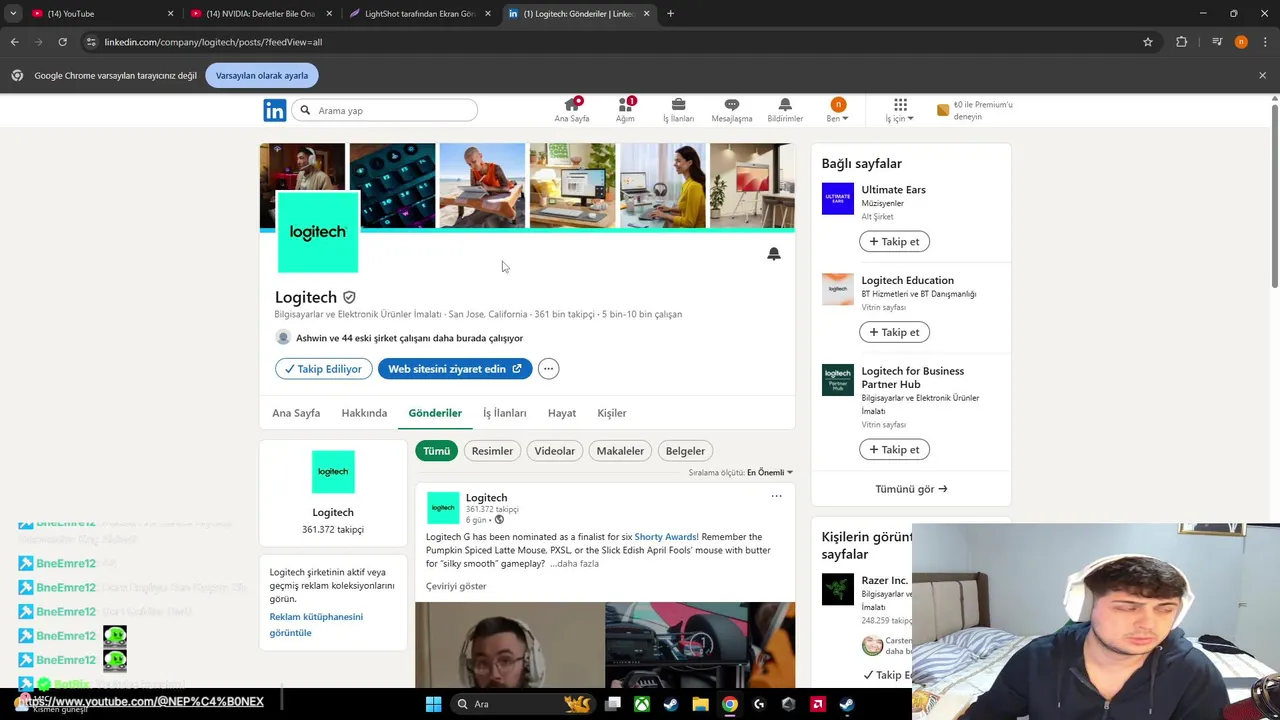Open the media control icon in Chrome toolbar
Viewport: 1280px width, 720px height.
tap(1217, 42)
